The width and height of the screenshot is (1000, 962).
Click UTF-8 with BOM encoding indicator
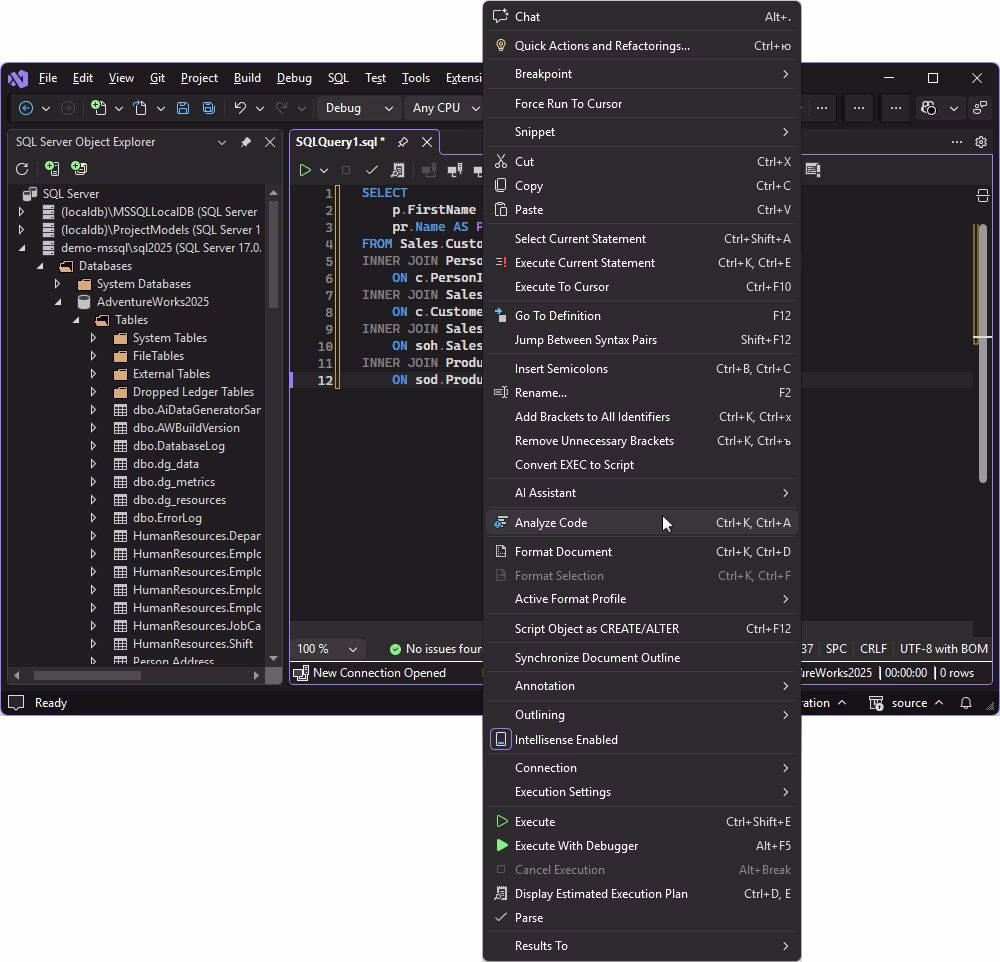click(x=943, y=649)
